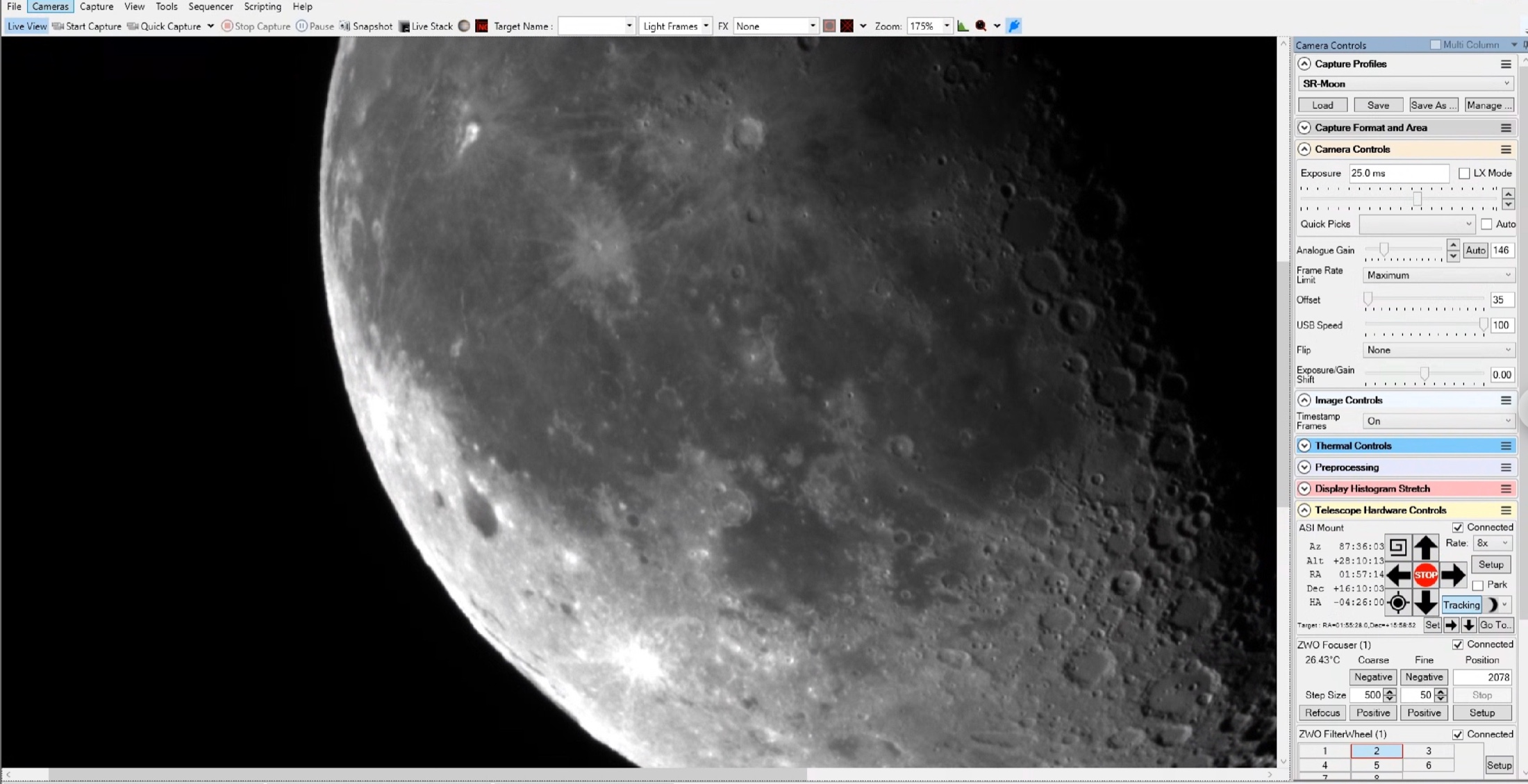The width and height of the screenshot is (1528, 784).
Task: Open the Image Controls hamburger menu
Action: pos(1506,400)
